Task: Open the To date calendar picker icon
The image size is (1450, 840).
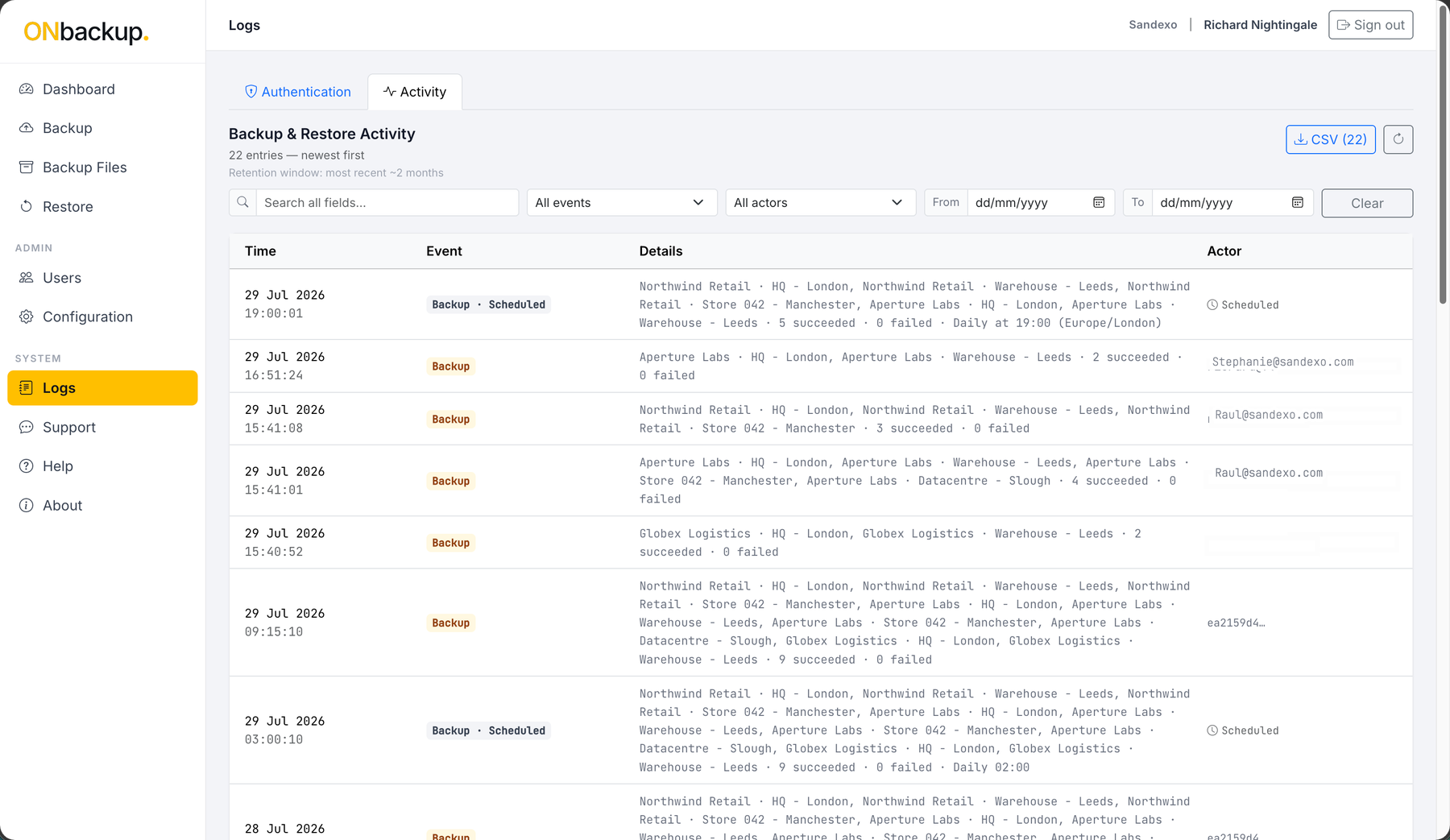Action: pyautogui.click(x=1298, y=203)
